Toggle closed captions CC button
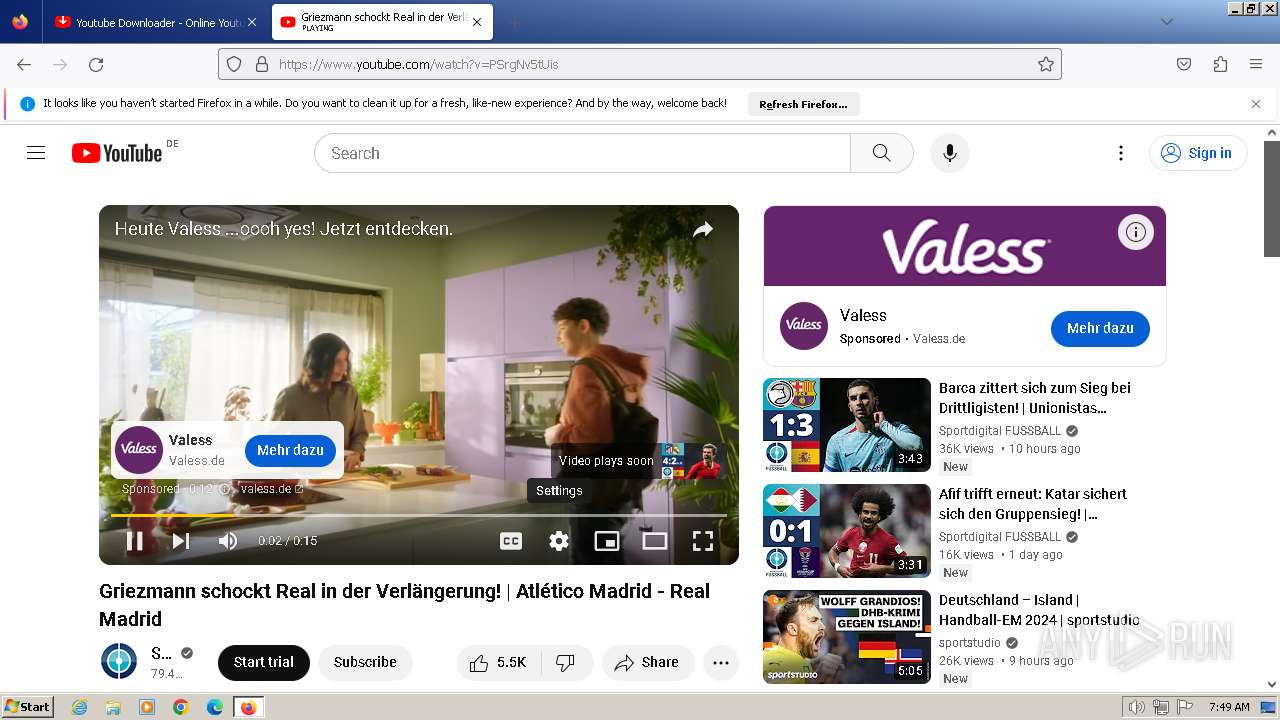 [511, 541]
